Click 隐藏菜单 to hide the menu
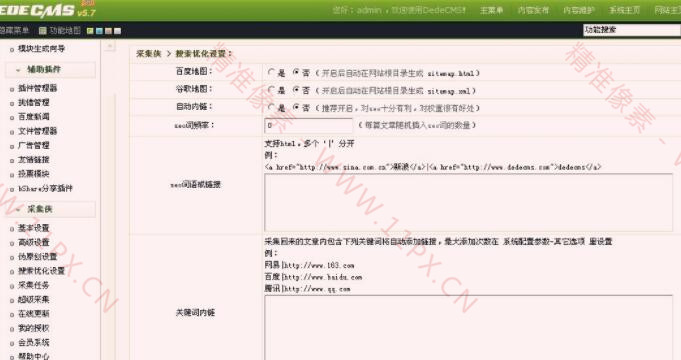 pyautogui.click(x=14, y=30)
